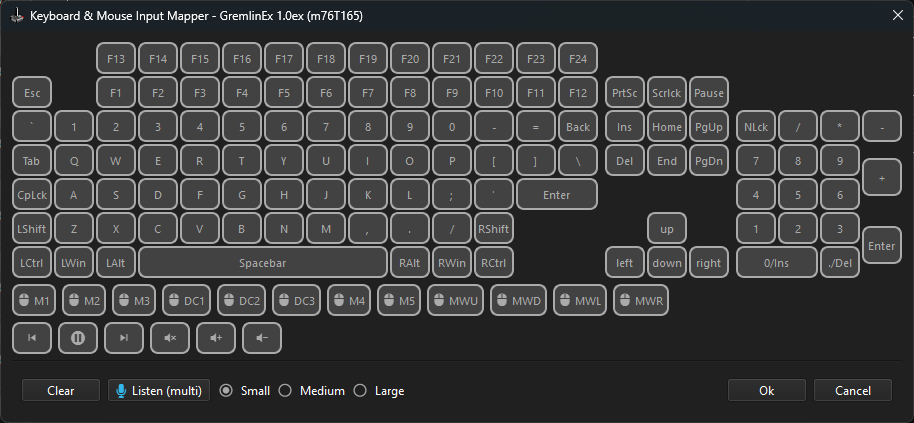The image size is (914, 423).
Task: Choose the M5 mouse button input
Action: [400, 300]
